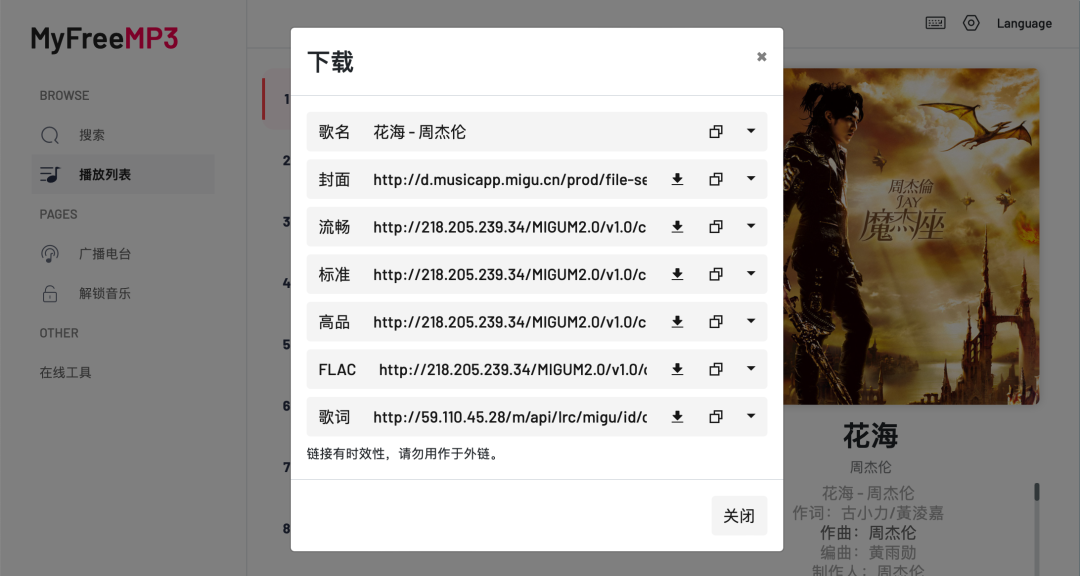Image resolution: width=1080 pixels, height=576 pixels.
Task: Expand the 高品 row dropdown arrow
Action: [x=751, y=321]
